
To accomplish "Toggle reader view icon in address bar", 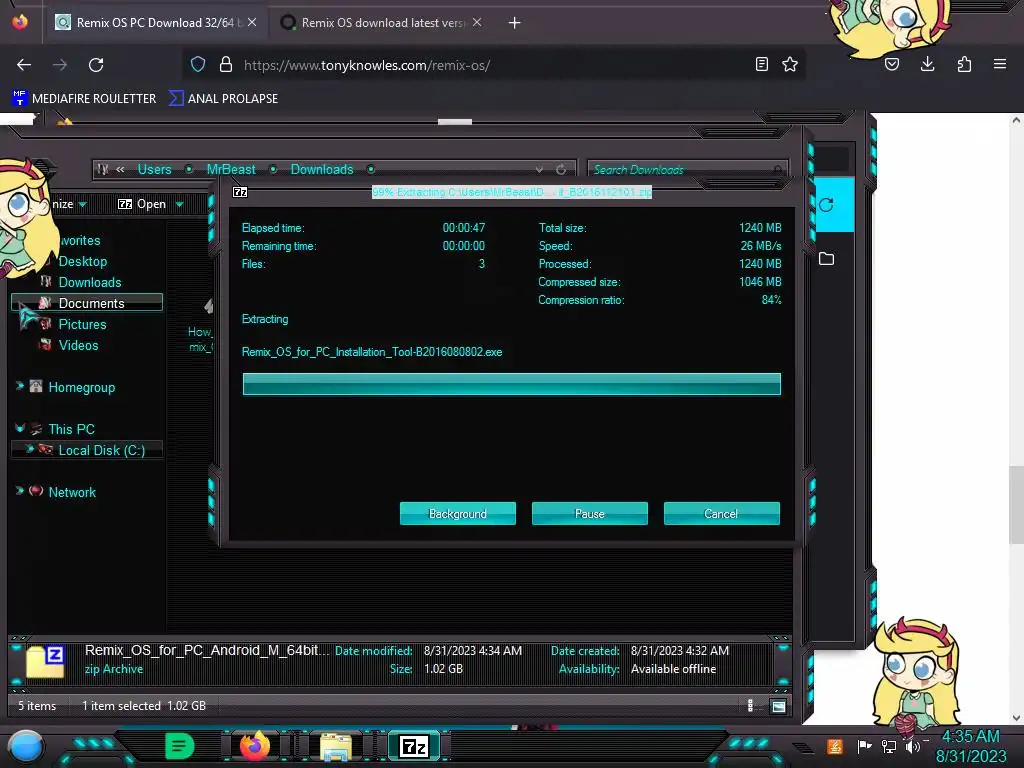I will (x=761, y=64).
